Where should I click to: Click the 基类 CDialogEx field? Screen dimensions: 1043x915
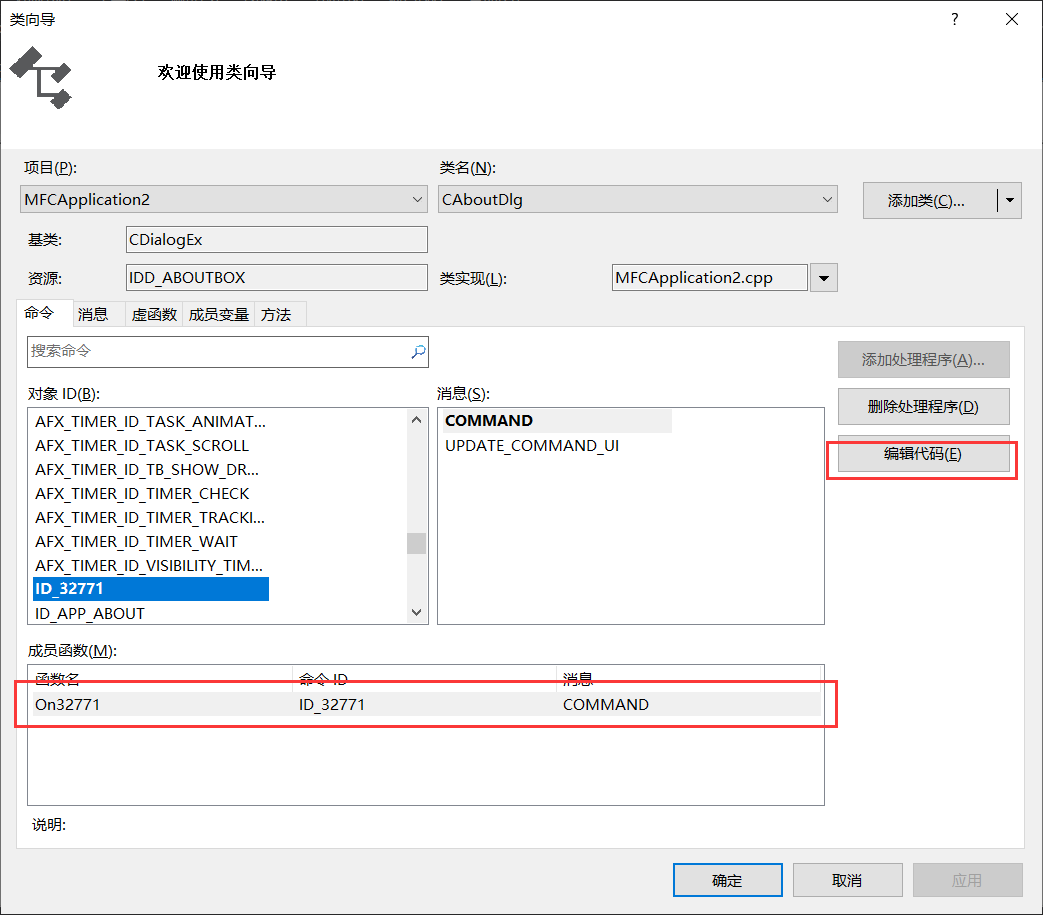pos(277,239)
